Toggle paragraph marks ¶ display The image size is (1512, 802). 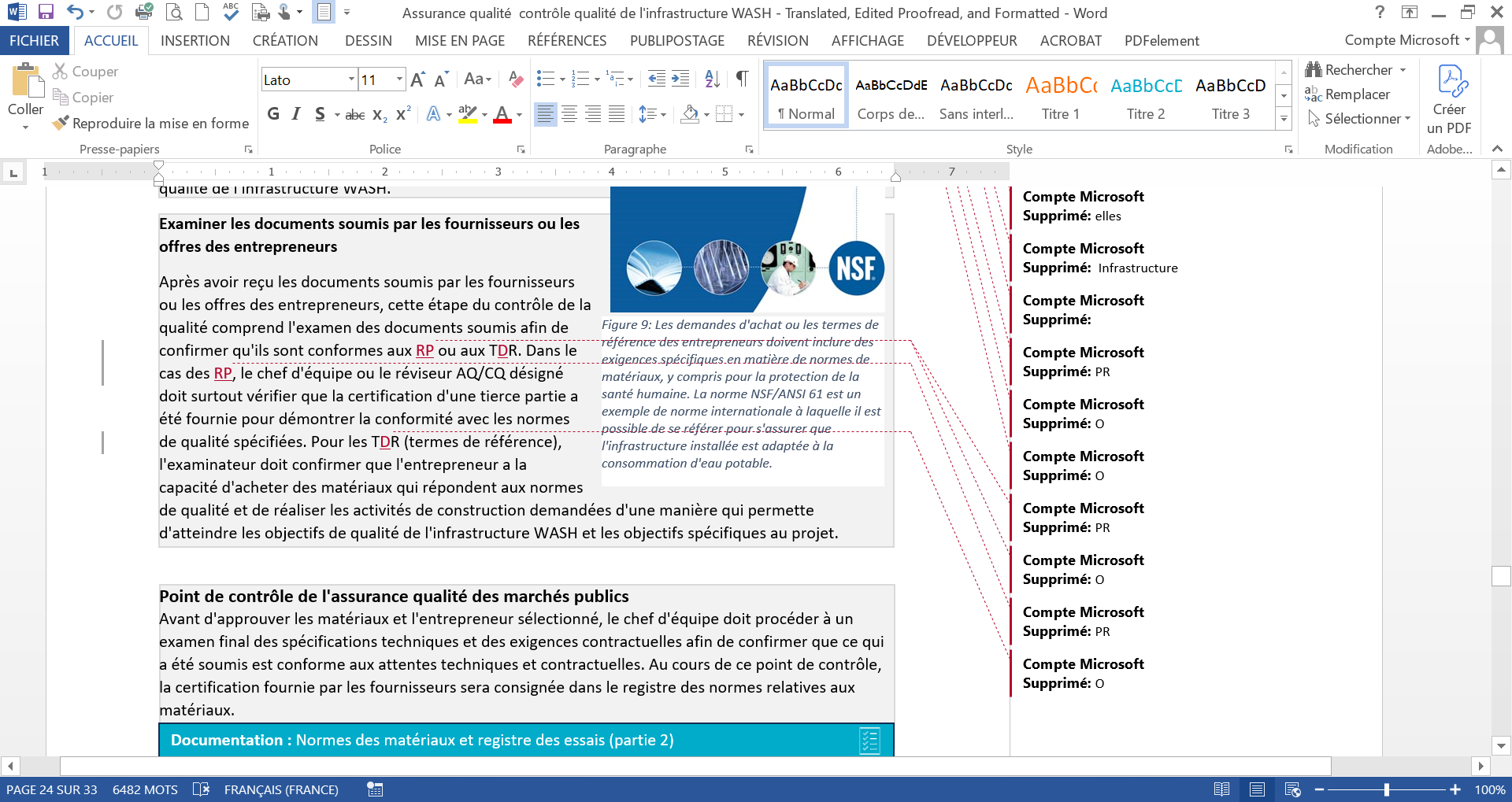[742, 79]
